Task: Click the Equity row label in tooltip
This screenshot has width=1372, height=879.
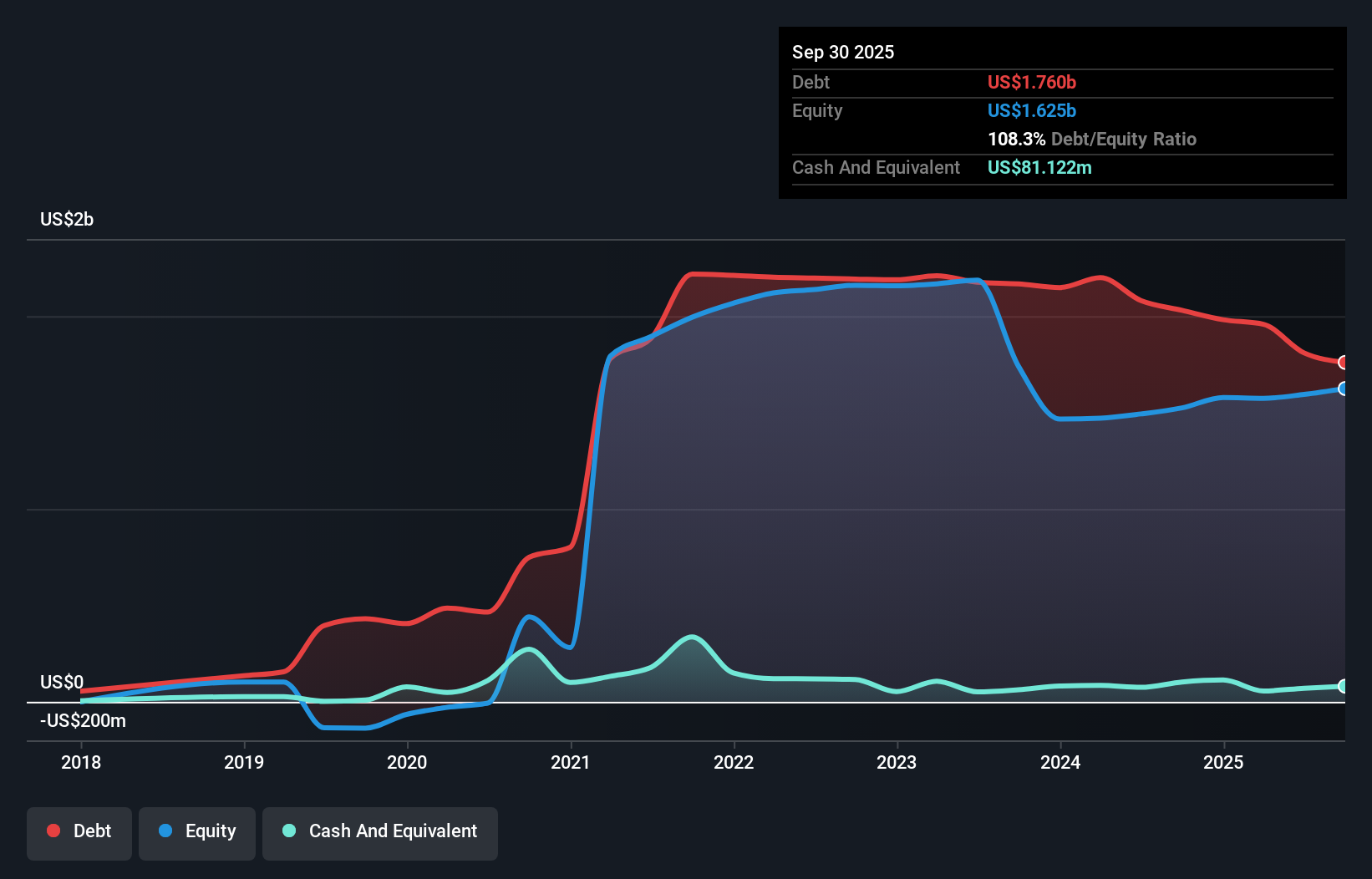Action: click(x=817, y=111)
